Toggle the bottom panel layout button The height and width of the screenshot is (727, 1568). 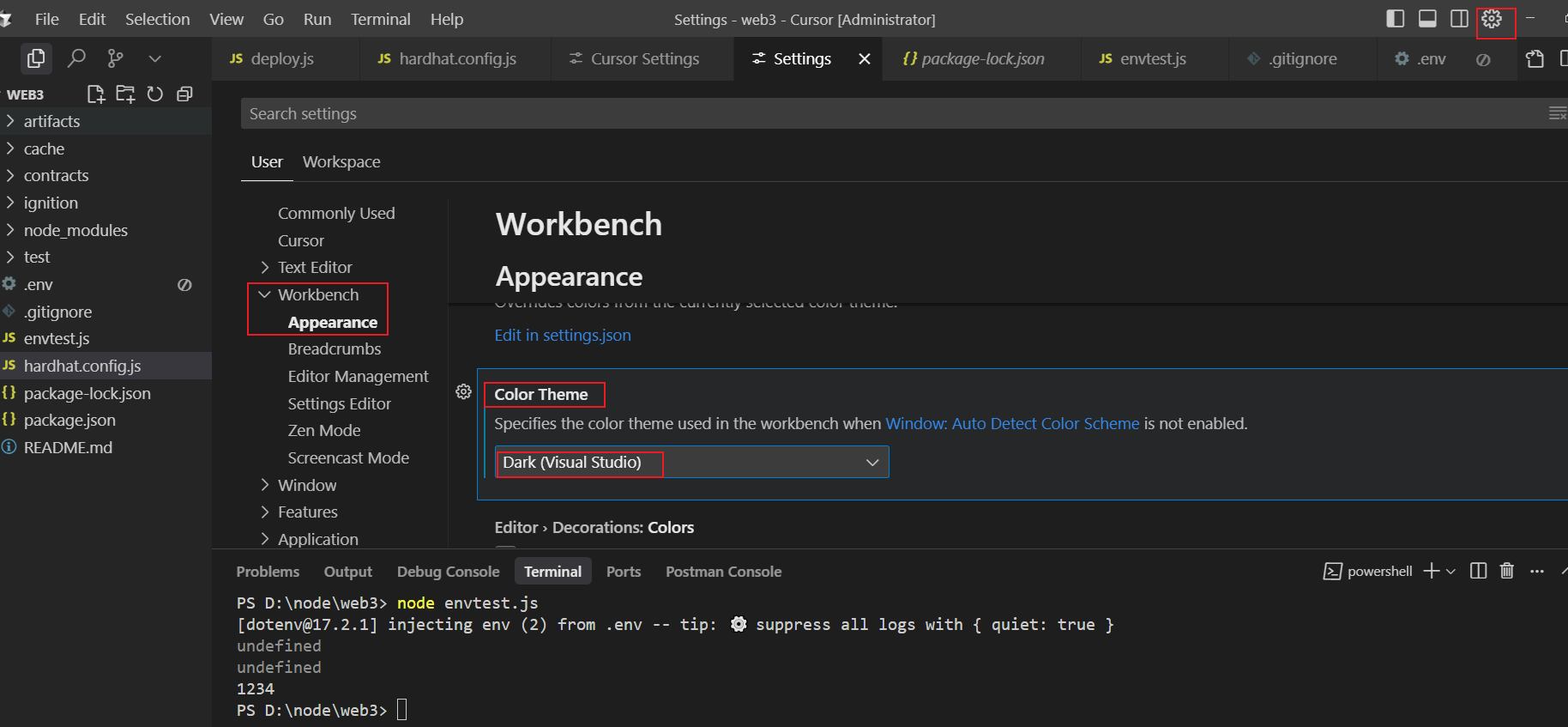(x=1427, y=19)
